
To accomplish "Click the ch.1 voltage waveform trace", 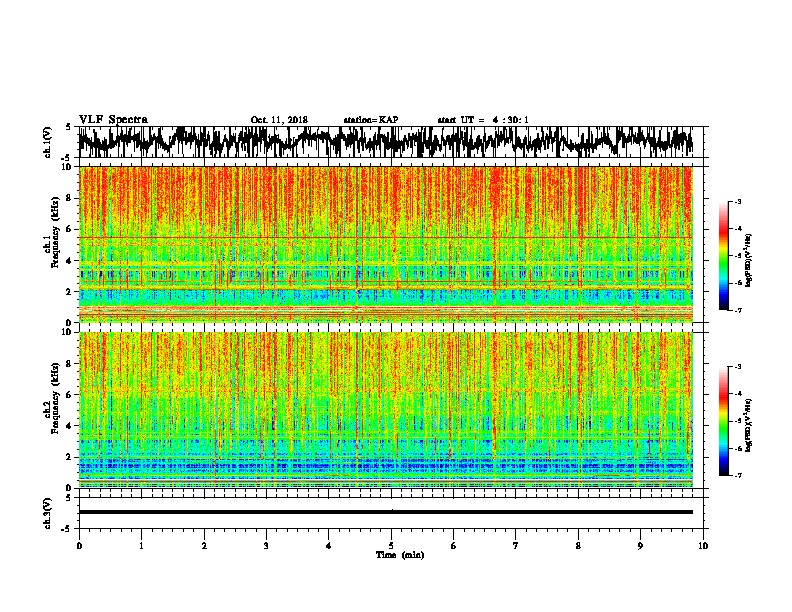I will click(385, 141).
